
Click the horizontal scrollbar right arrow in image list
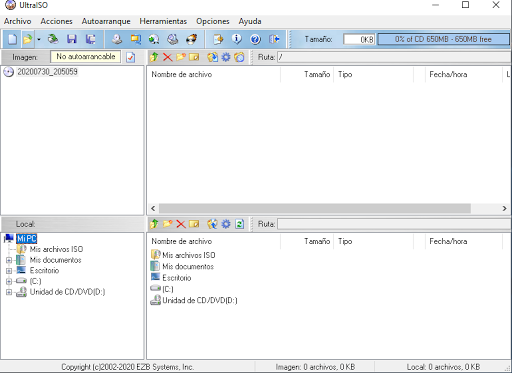pyautogui.click(x=504, y=209)
